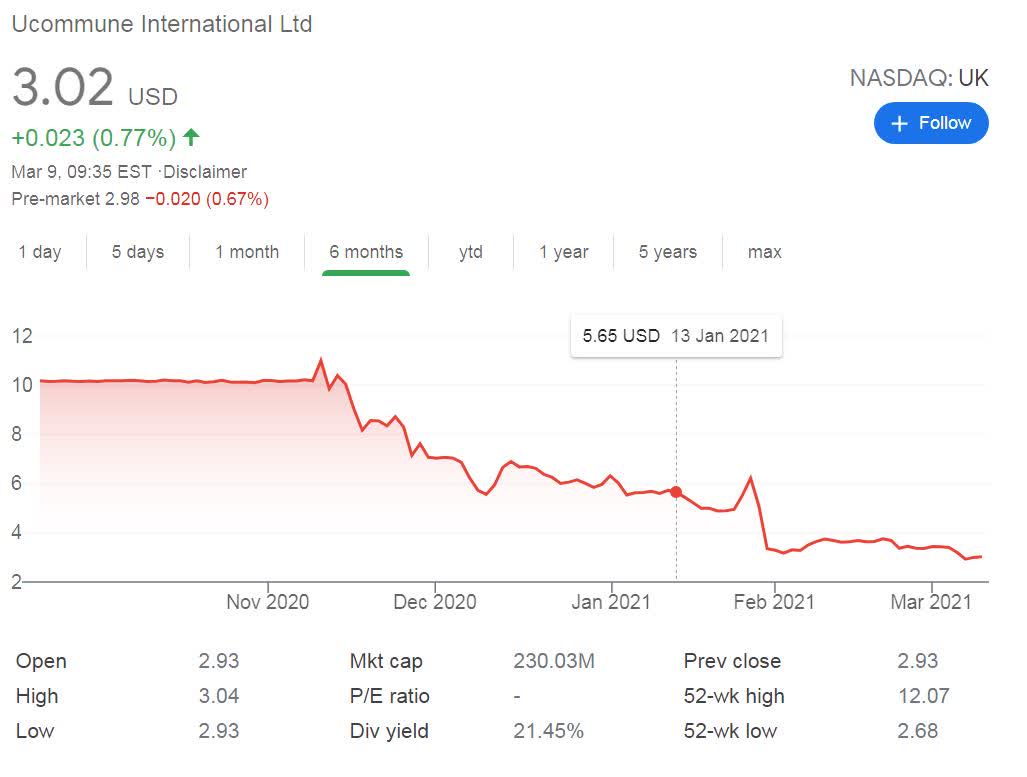Viewport: 1027px width, 777px height.
Task: Click the 52-wk high value 12.07
Action: point(924,696)
